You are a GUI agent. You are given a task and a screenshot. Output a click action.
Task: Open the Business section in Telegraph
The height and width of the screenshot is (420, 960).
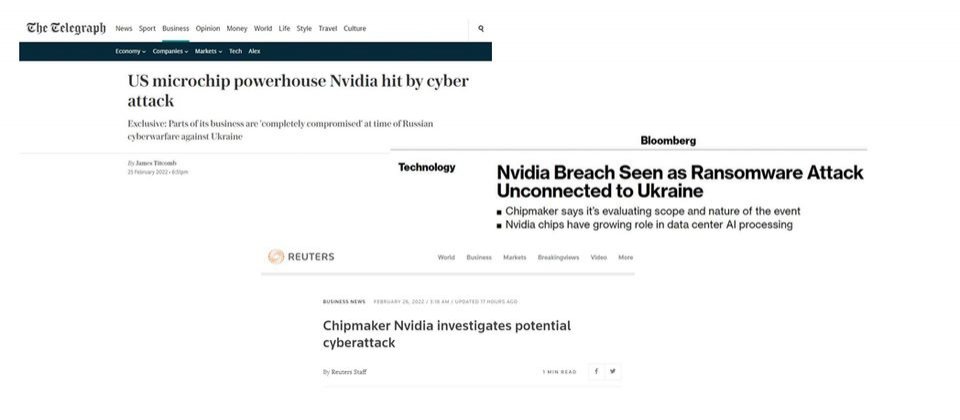[176, 28]
